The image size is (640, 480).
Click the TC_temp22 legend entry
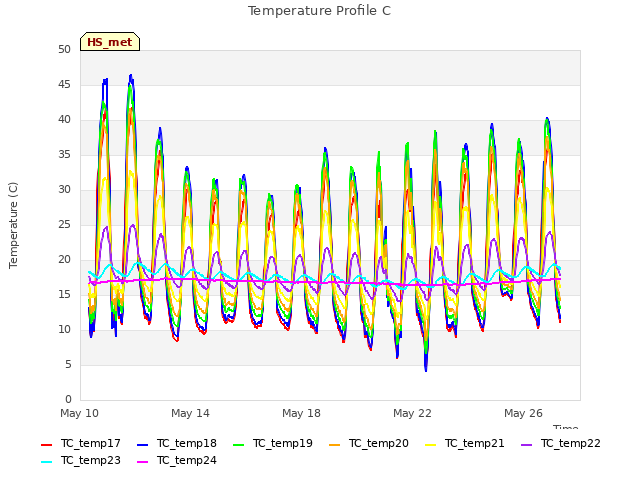(561, 443)
